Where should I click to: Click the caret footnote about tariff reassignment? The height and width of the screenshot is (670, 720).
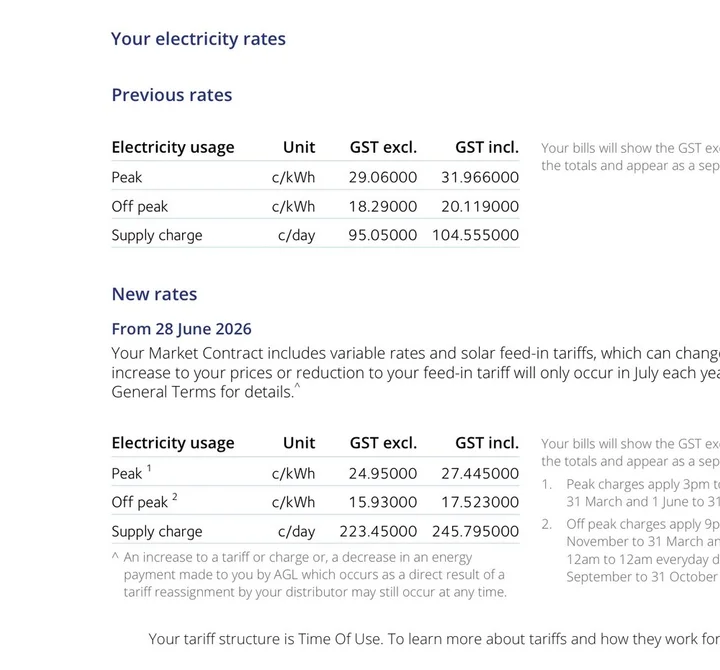pyautogui.click(x=309, y=574)
